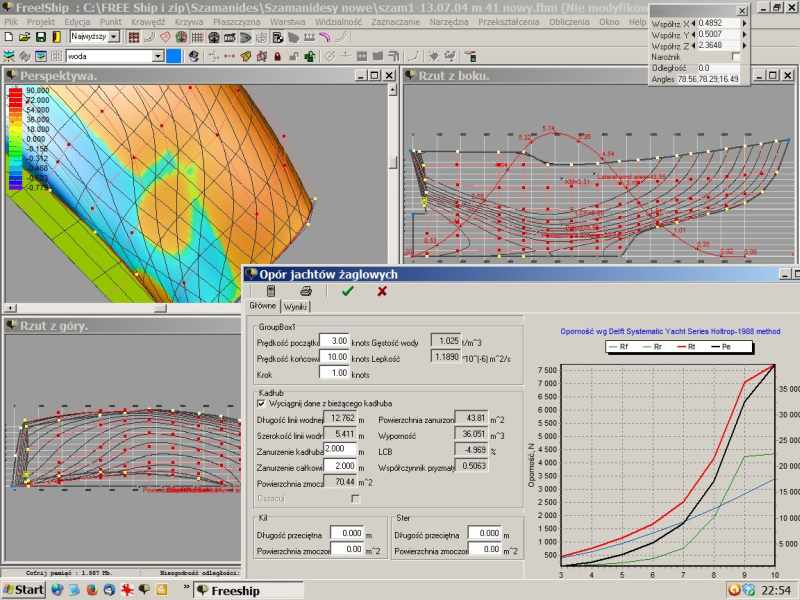This screenshot has width=800, height=600.
Task: Click left arrow of Współrz X
Action: click(693, 23)
